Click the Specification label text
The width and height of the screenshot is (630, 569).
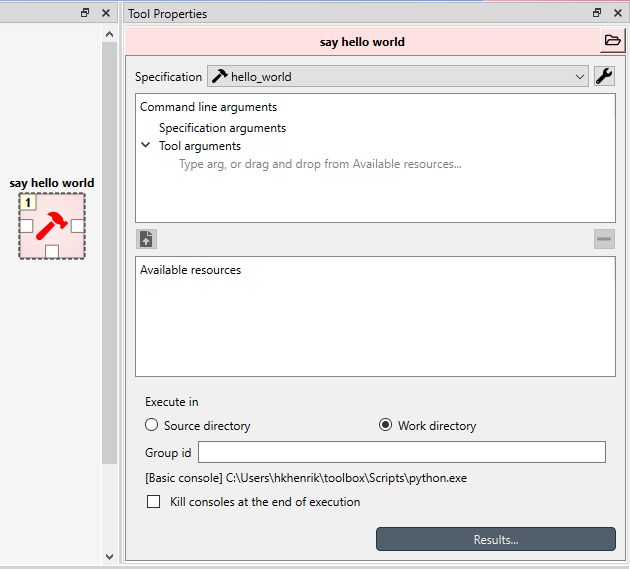pos(168,76)
